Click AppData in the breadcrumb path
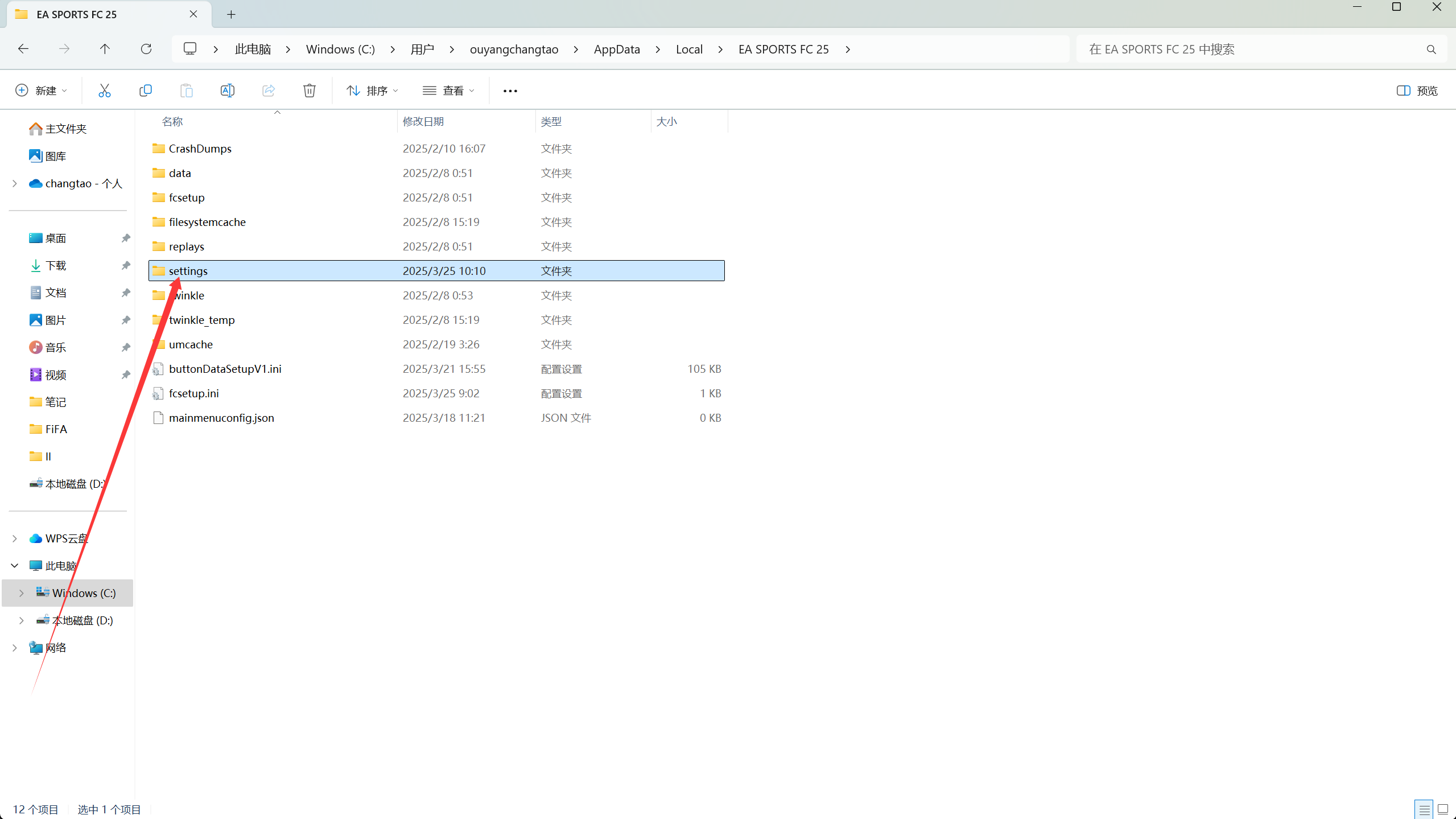Viewport: 1456px width, 819px height. click(x=617, y=49)
